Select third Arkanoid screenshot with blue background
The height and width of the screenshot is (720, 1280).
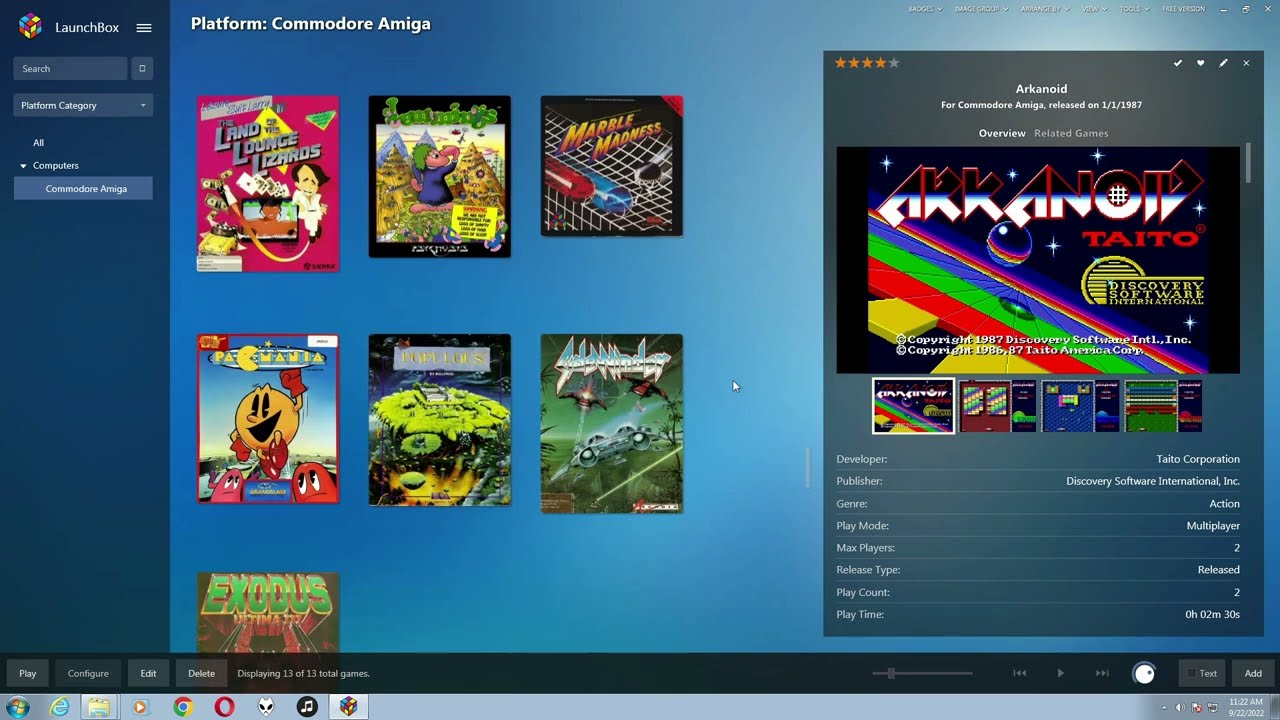pyautogui.click(x=1081, y=406)
